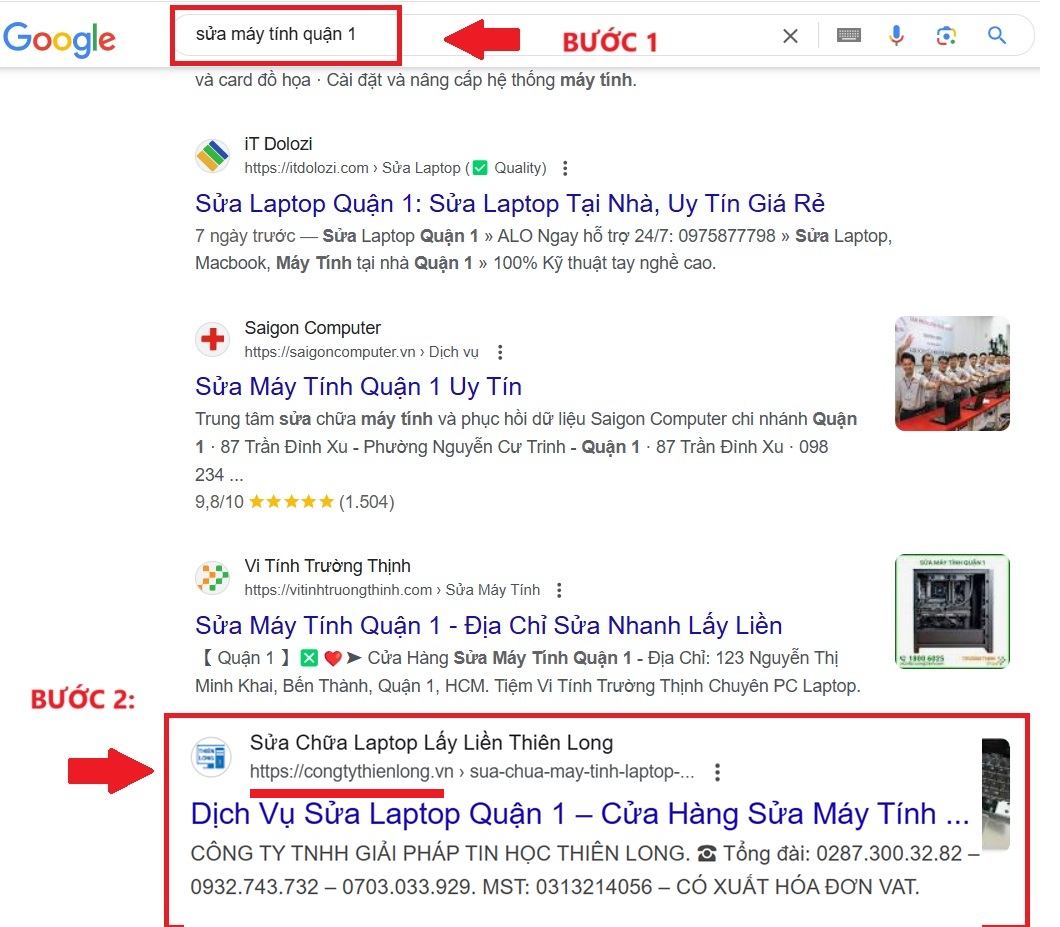The image size is (1060, 927).
Task: Start voice search with microphone icon
Action: 896,36
